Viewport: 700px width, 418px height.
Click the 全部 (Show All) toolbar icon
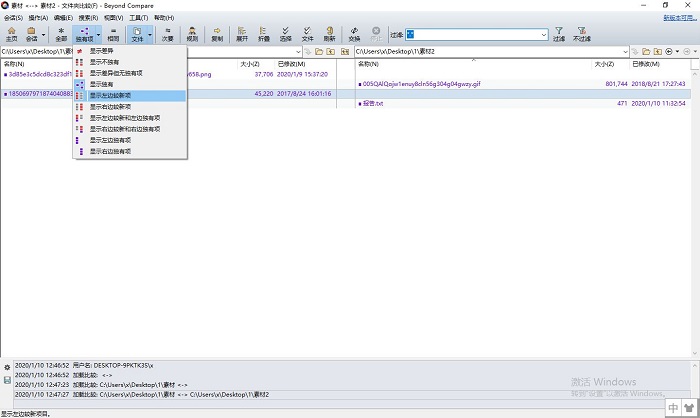(x=61, y=34)
